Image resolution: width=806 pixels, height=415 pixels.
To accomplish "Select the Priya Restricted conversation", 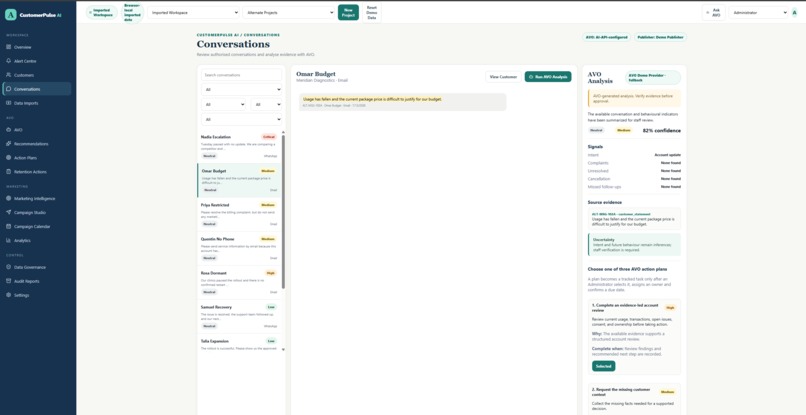I will [240, 214].
